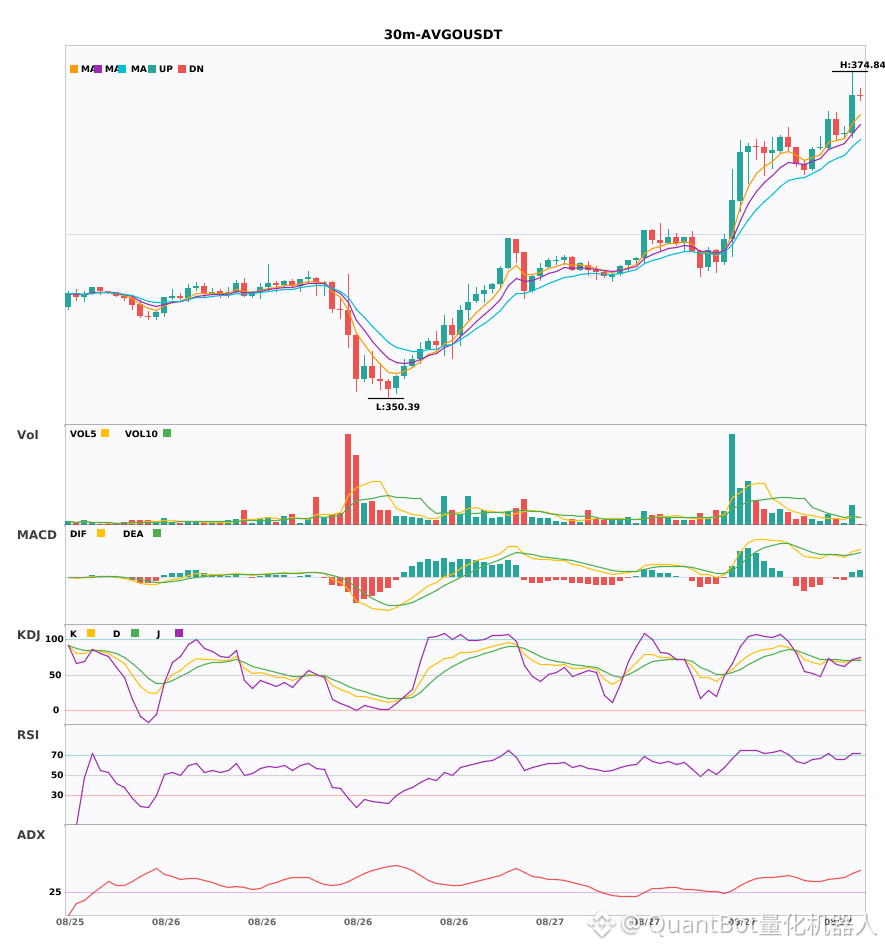This screenshot has height=950, width=885.
Task: Select the KDJ panel label
Action: tap(28, 635)
